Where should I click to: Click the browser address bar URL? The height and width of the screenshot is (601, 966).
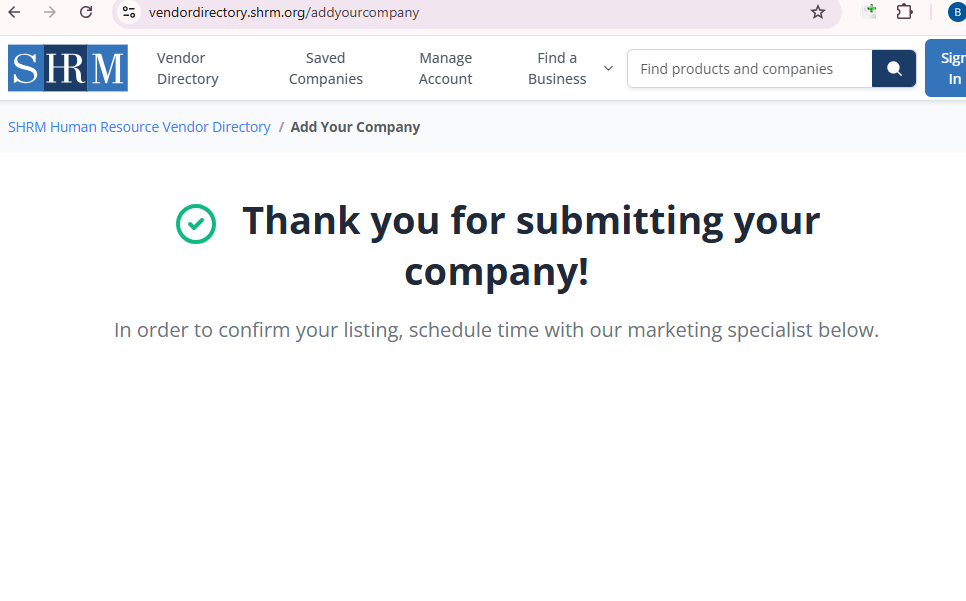click(x=284, y=13)
